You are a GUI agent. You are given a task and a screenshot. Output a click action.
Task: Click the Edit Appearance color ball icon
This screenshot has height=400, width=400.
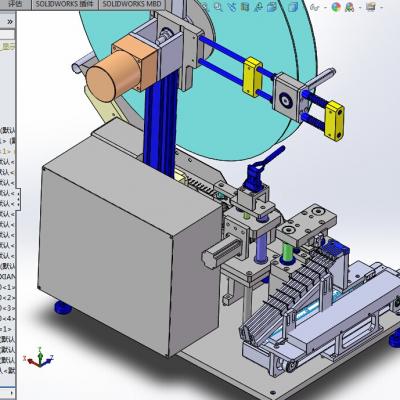(x=336, y=7)
